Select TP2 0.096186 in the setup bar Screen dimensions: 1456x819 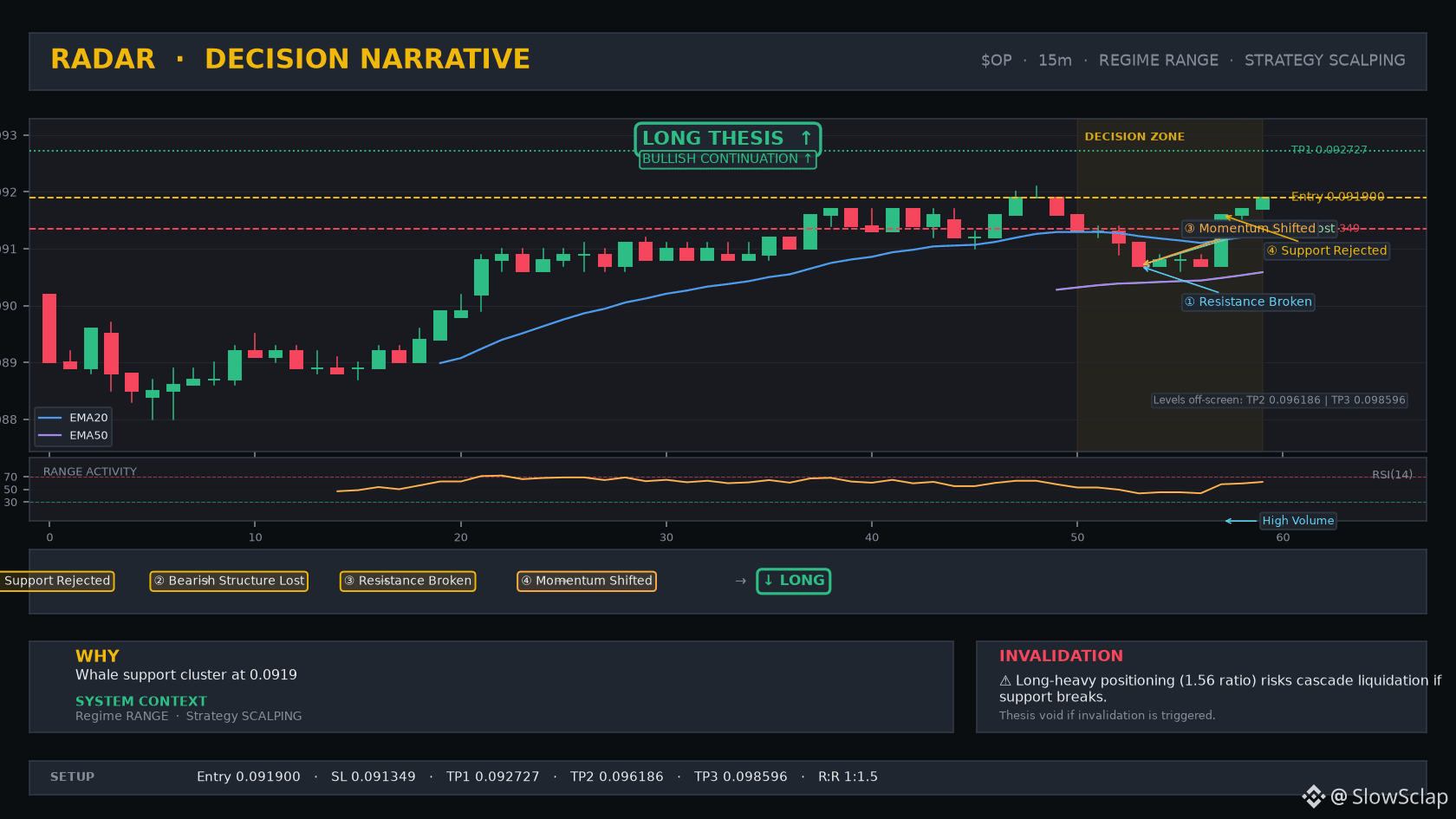coord(617,777)
